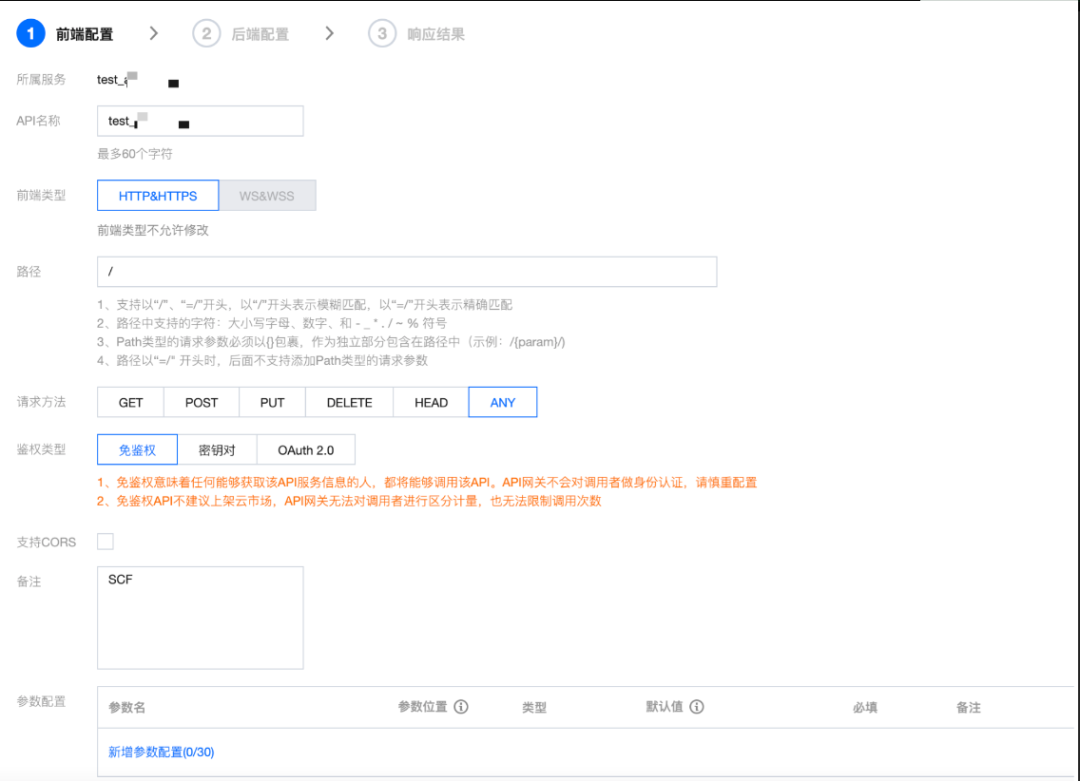Click the API名称 input field

pos(200,121)
